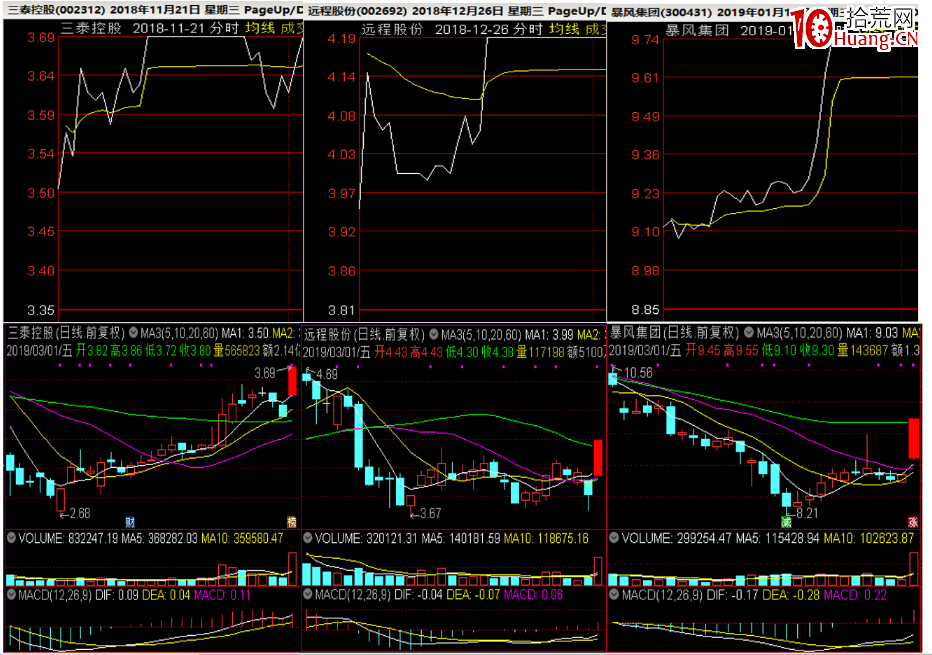Click 收9.30 closing price in 暴风集团 info row
Image resolution: width=932 pixels, height=655 pixels.
coord(817,351)
